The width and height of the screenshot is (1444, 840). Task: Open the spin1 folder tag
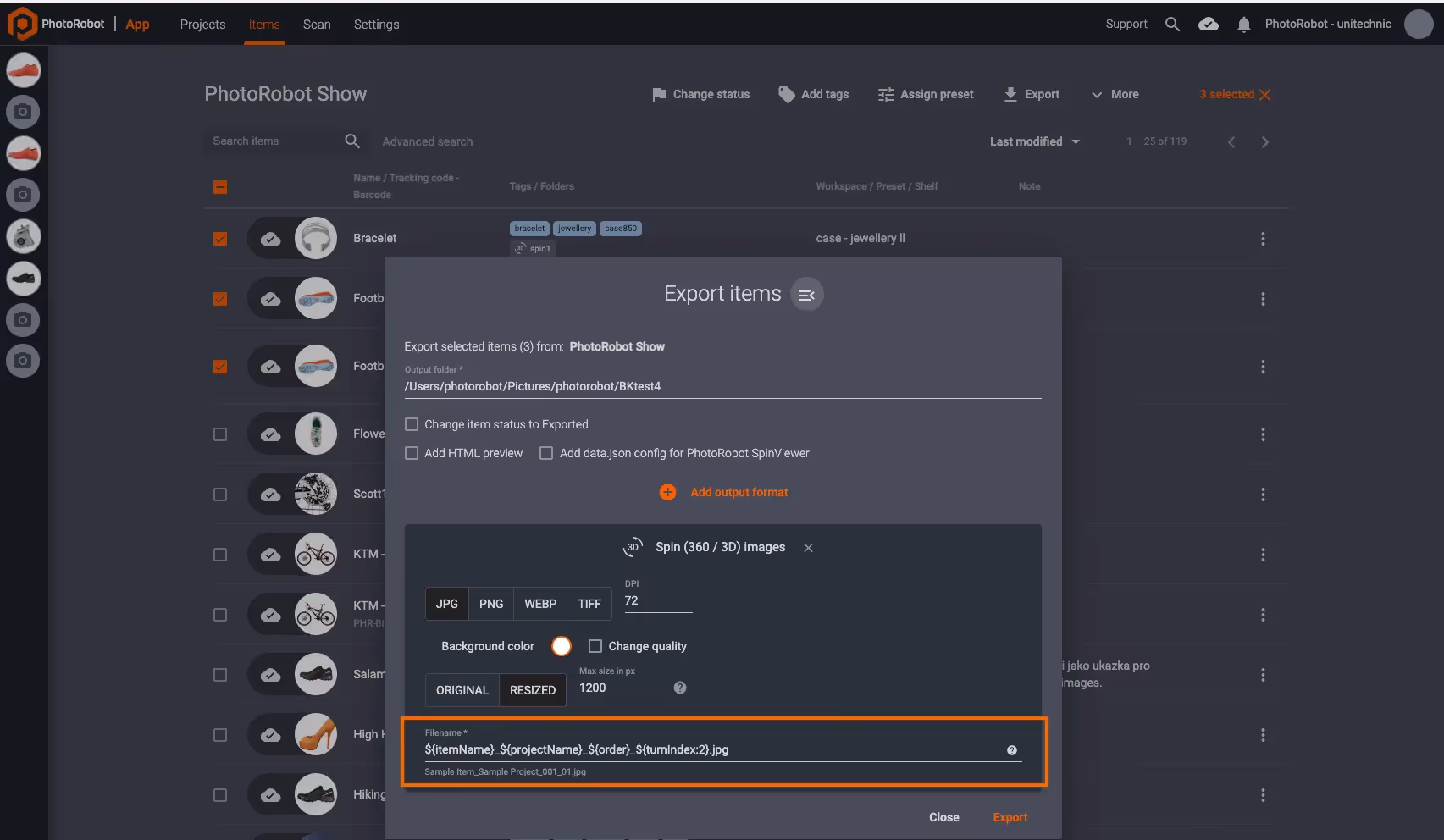click(x=533, y=248)
